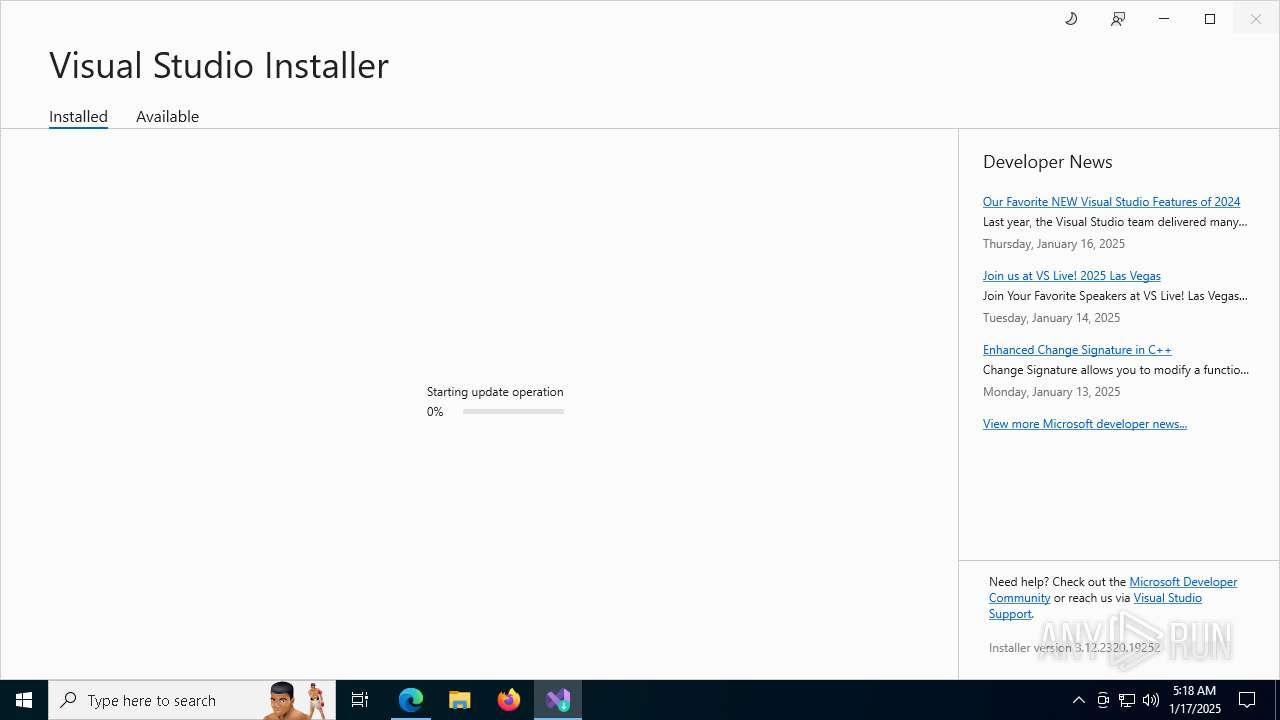Click the 0% progress value
1280x720 pixels.
tap(435, 412)
